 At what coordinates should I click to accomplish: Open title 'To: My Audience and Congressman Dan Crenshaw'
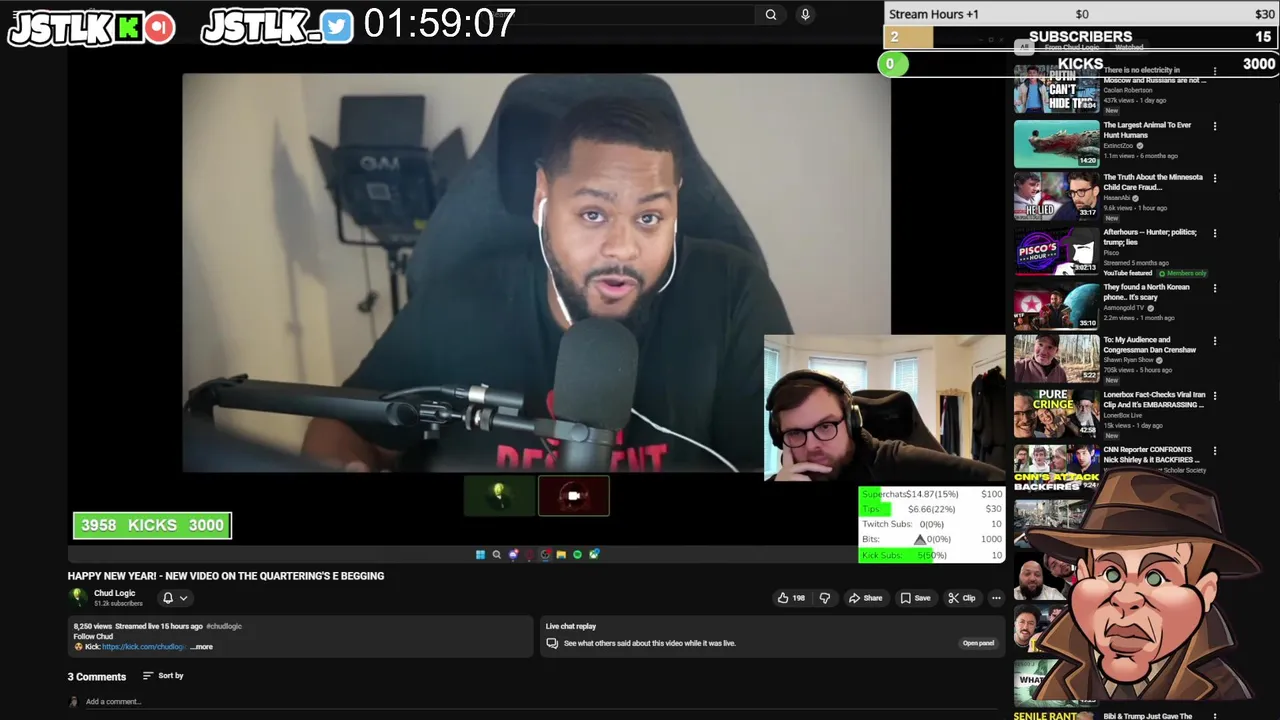click(x=1150, y=345)
